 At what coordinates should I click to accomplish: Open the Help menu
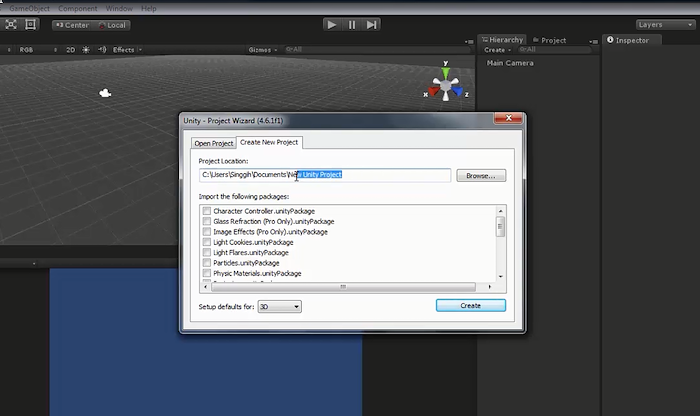(149, 8)
